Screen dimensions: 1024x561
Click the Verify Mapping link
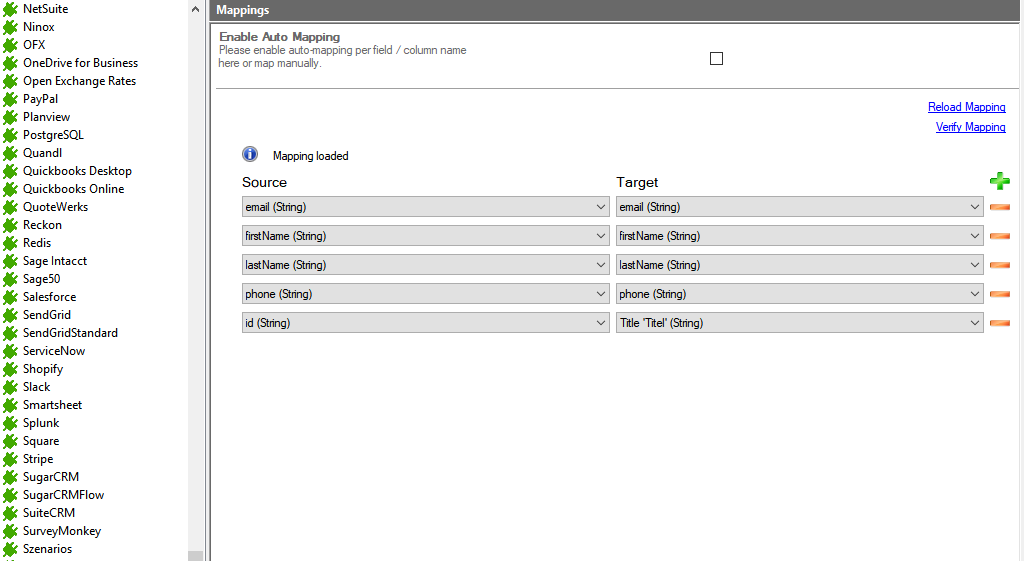click(970, 127)
